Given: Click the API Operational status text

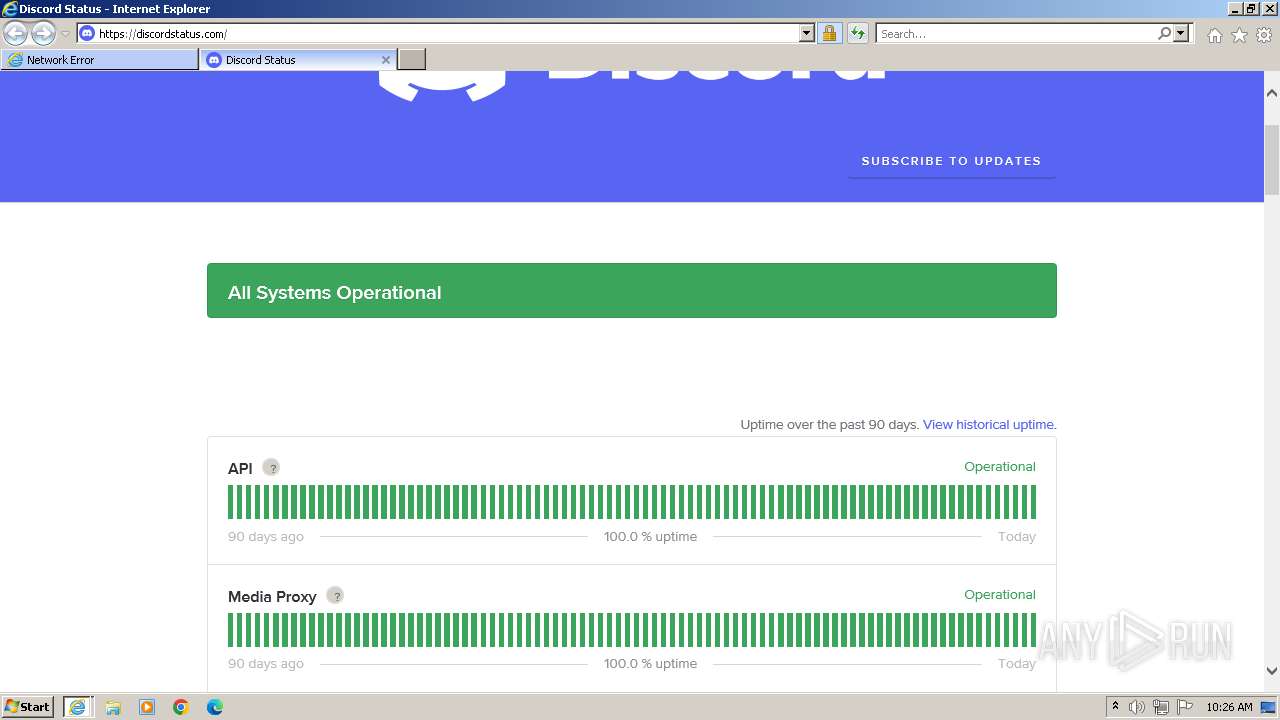Looking at the screenshot, I should 1000,467.
